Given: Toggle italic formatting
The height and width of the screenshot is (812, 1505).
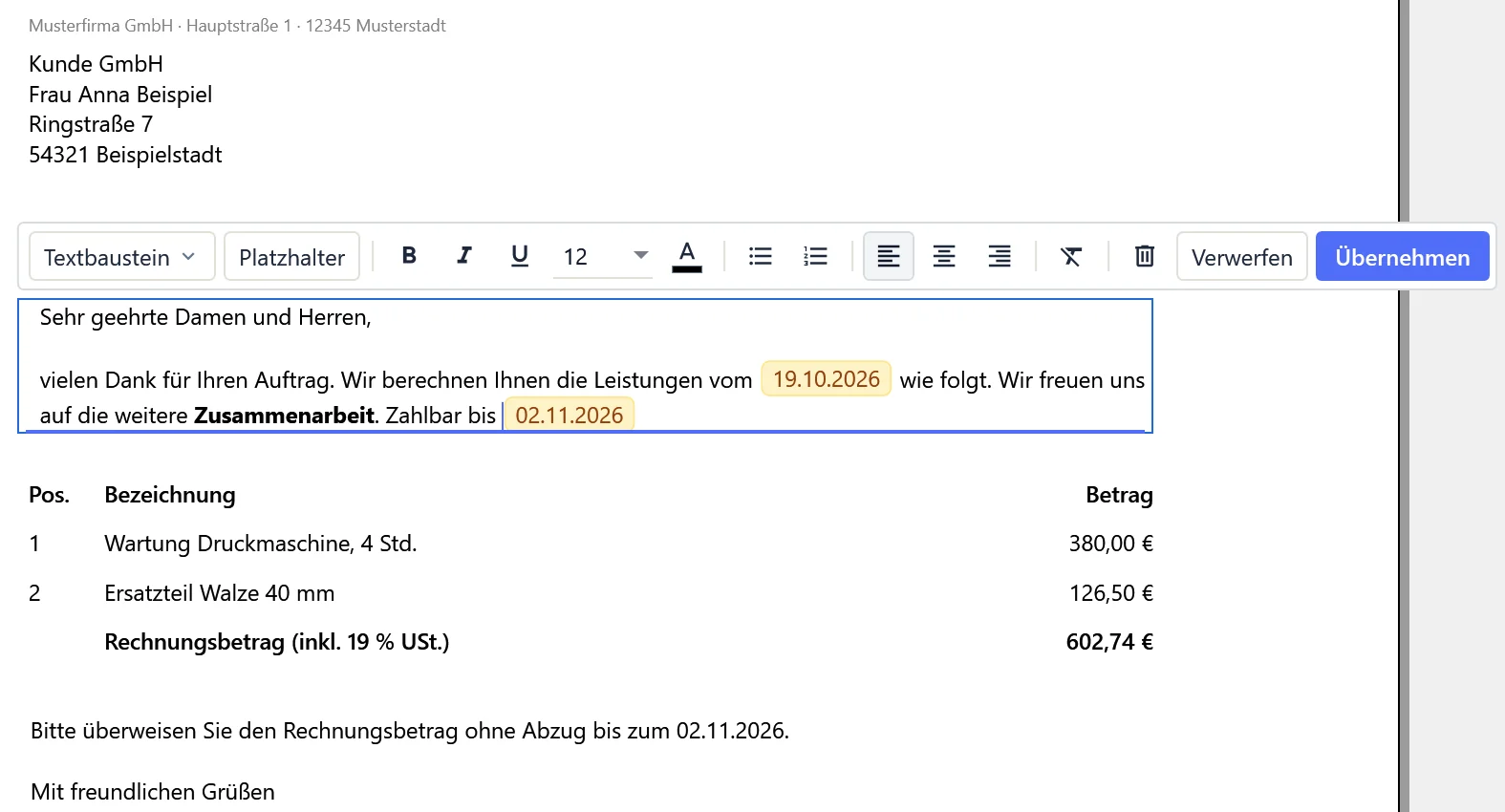Looking at the screenshot, I should coord(464,256).
